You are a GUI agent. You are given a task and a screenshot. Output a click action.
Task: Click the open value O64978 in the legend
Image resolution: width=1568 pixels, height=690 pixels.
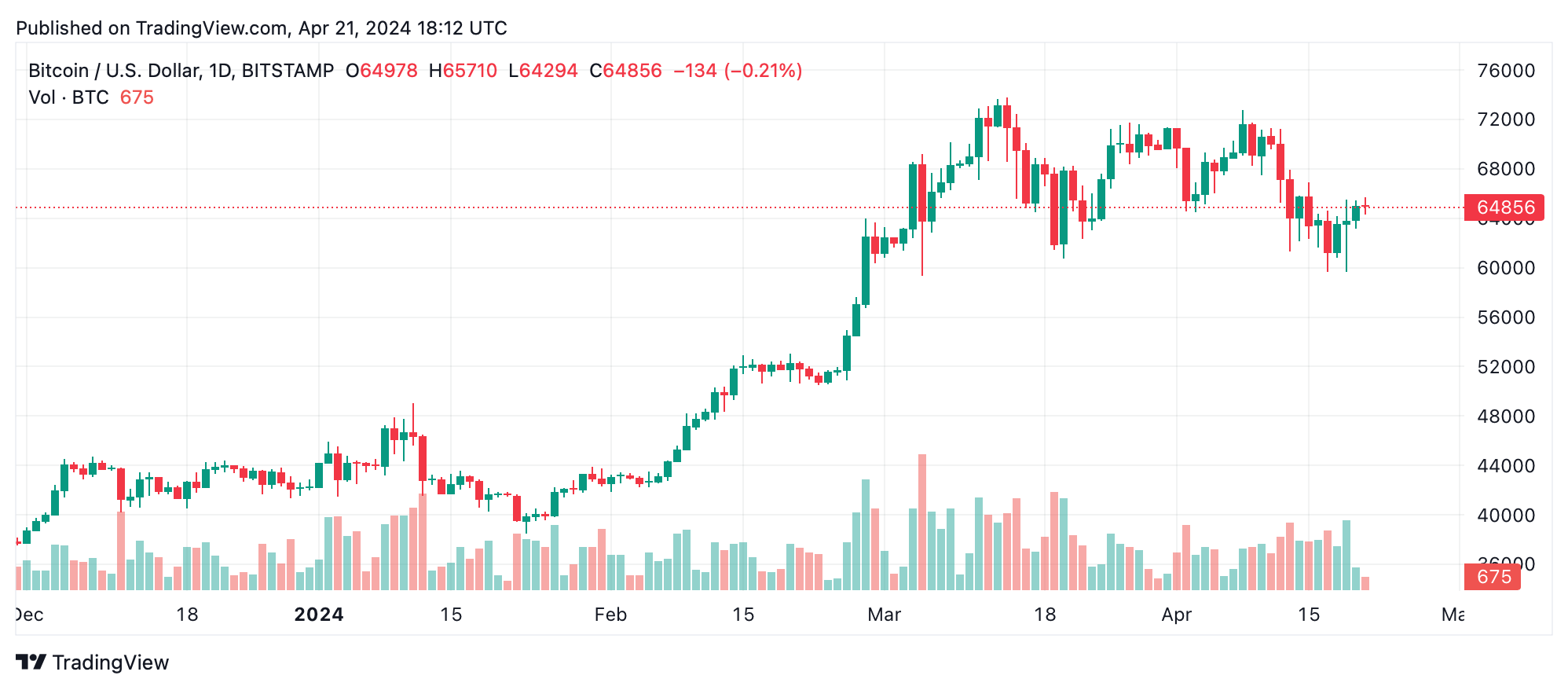click(382, 71)
